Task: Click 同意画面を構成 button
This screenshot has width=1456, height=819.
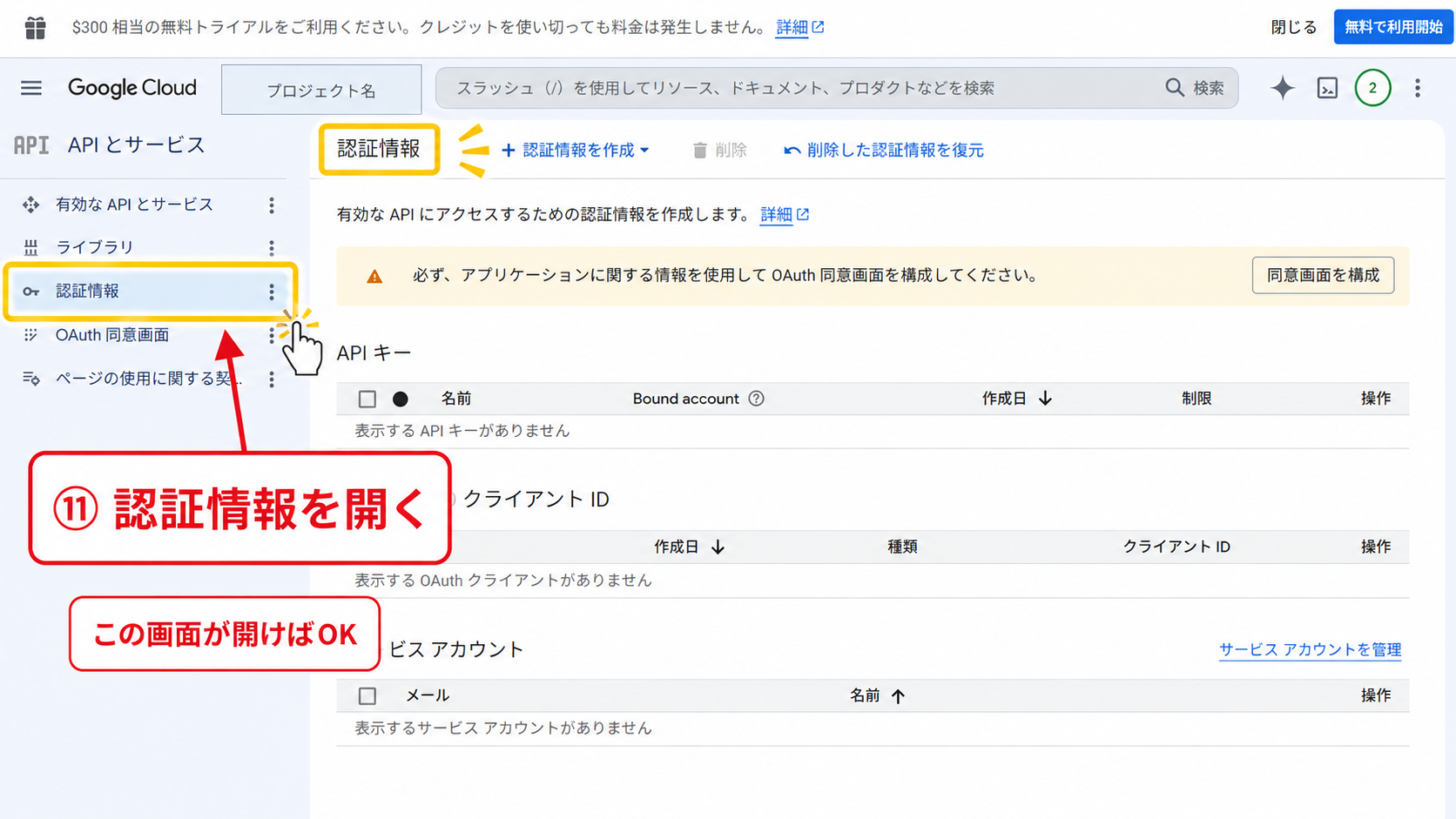Action: (1323, 276)
